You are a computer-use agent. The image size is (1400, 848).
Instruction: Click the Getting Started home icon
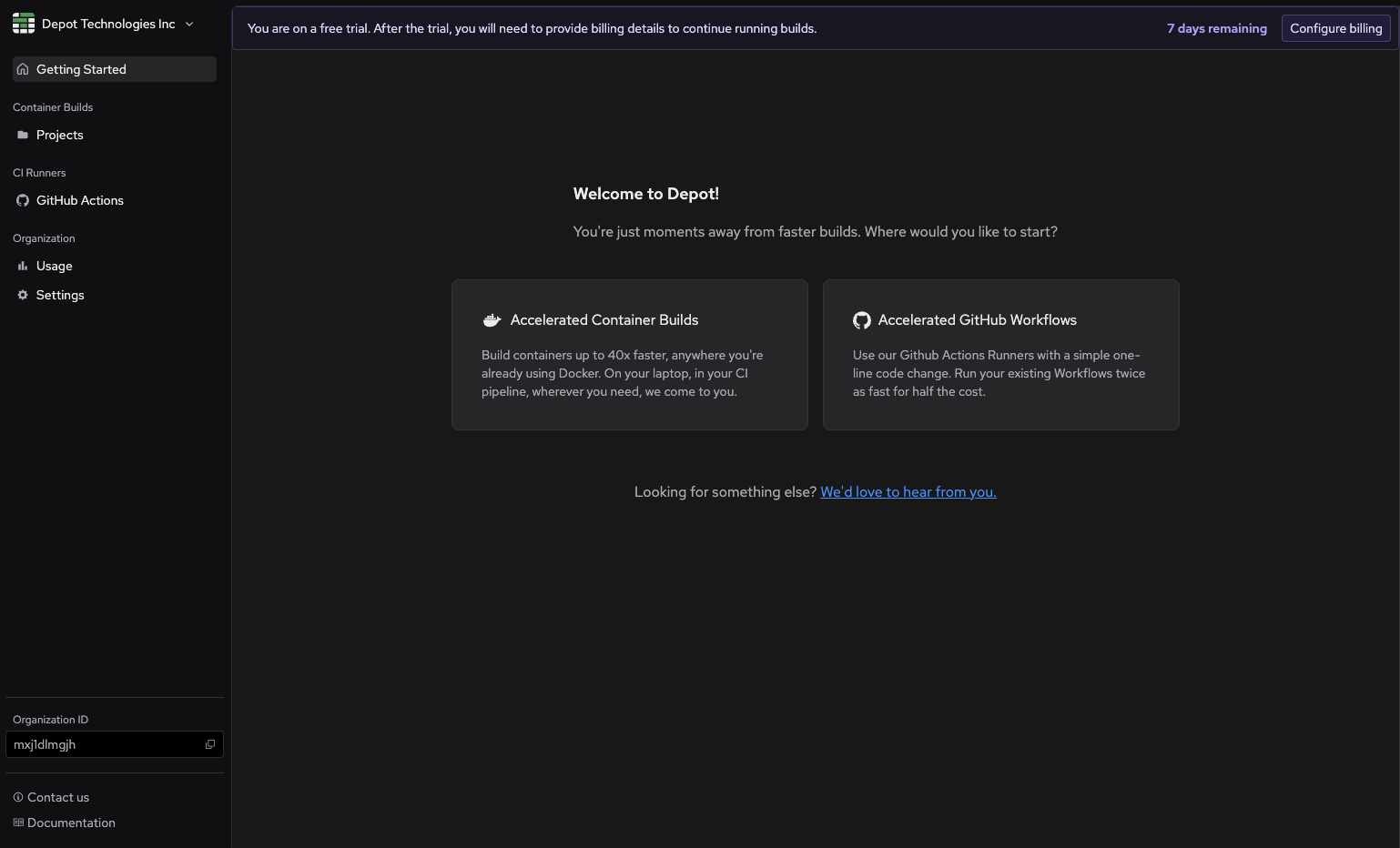23,69
